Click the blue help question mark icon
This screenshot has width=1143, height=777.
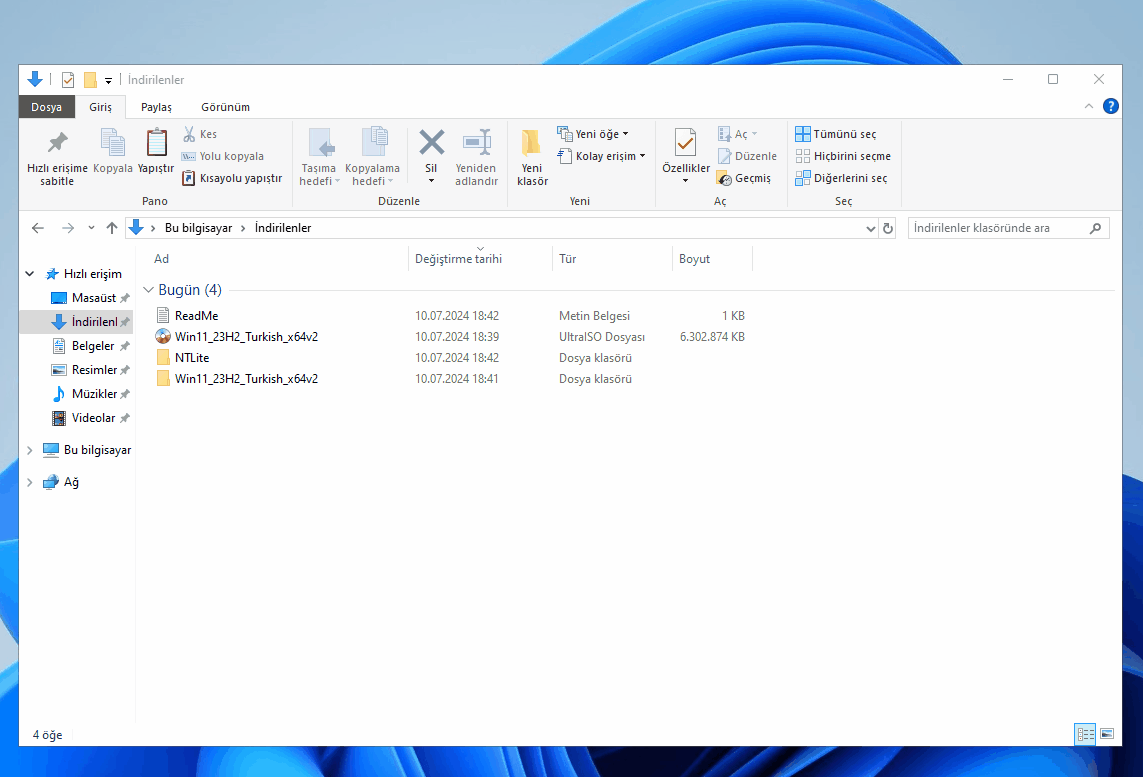(x=1110, y=106)
